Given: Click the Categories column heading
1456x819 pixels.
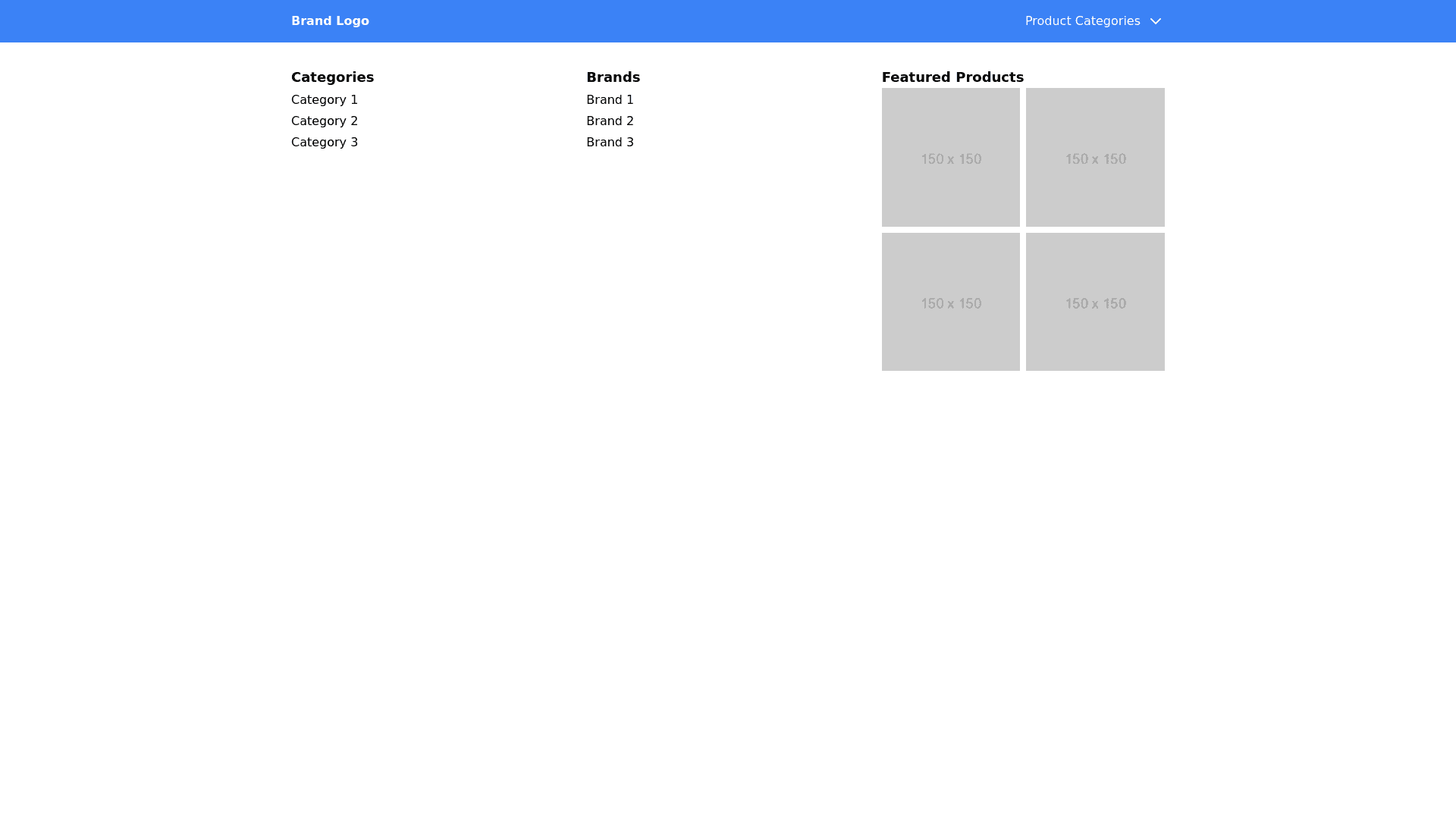Looking at the screenshot, I should point(332,77).
